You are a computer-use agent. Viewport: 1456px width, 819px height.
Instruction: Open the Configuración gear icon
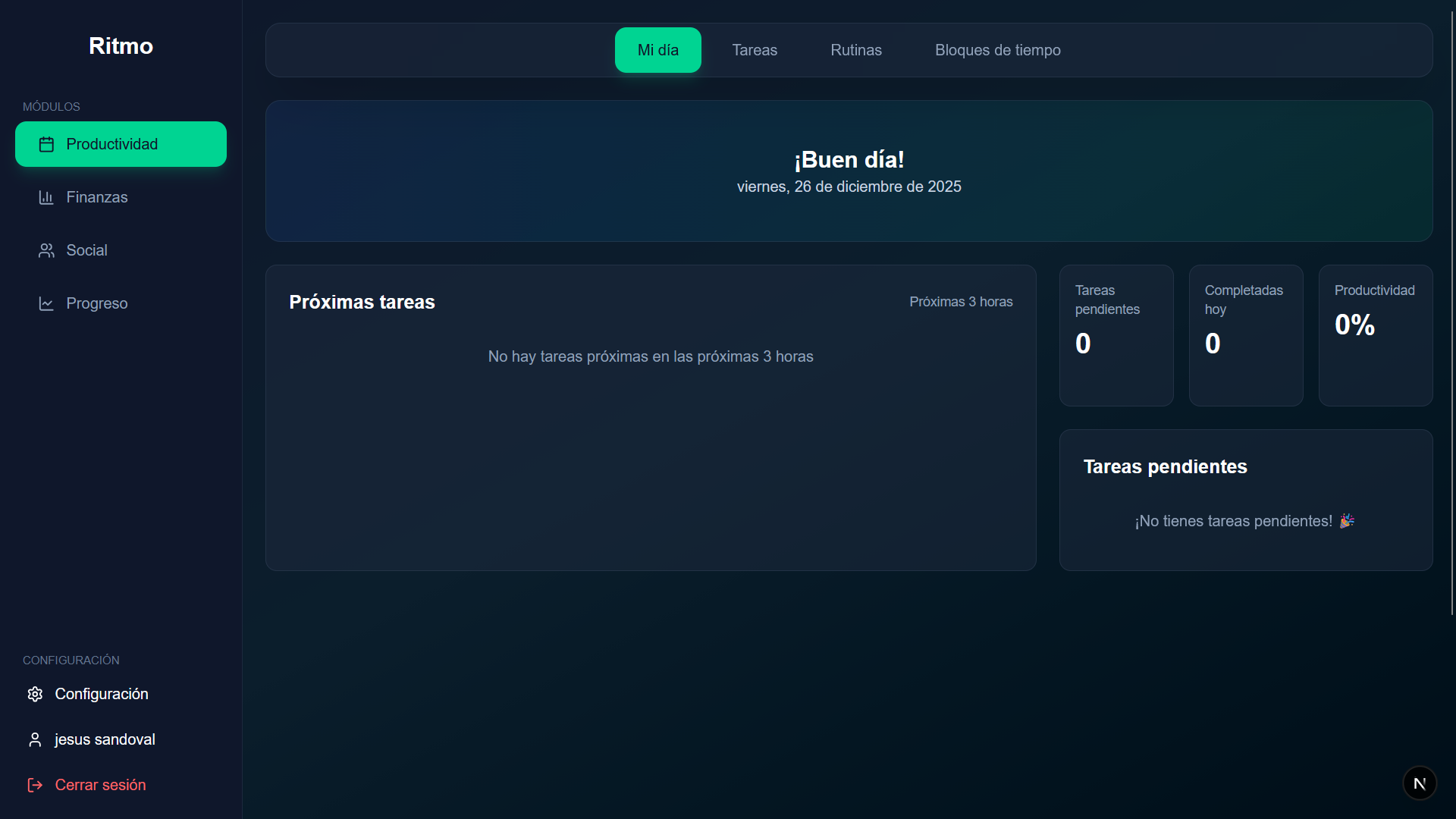tap(34, 694)
